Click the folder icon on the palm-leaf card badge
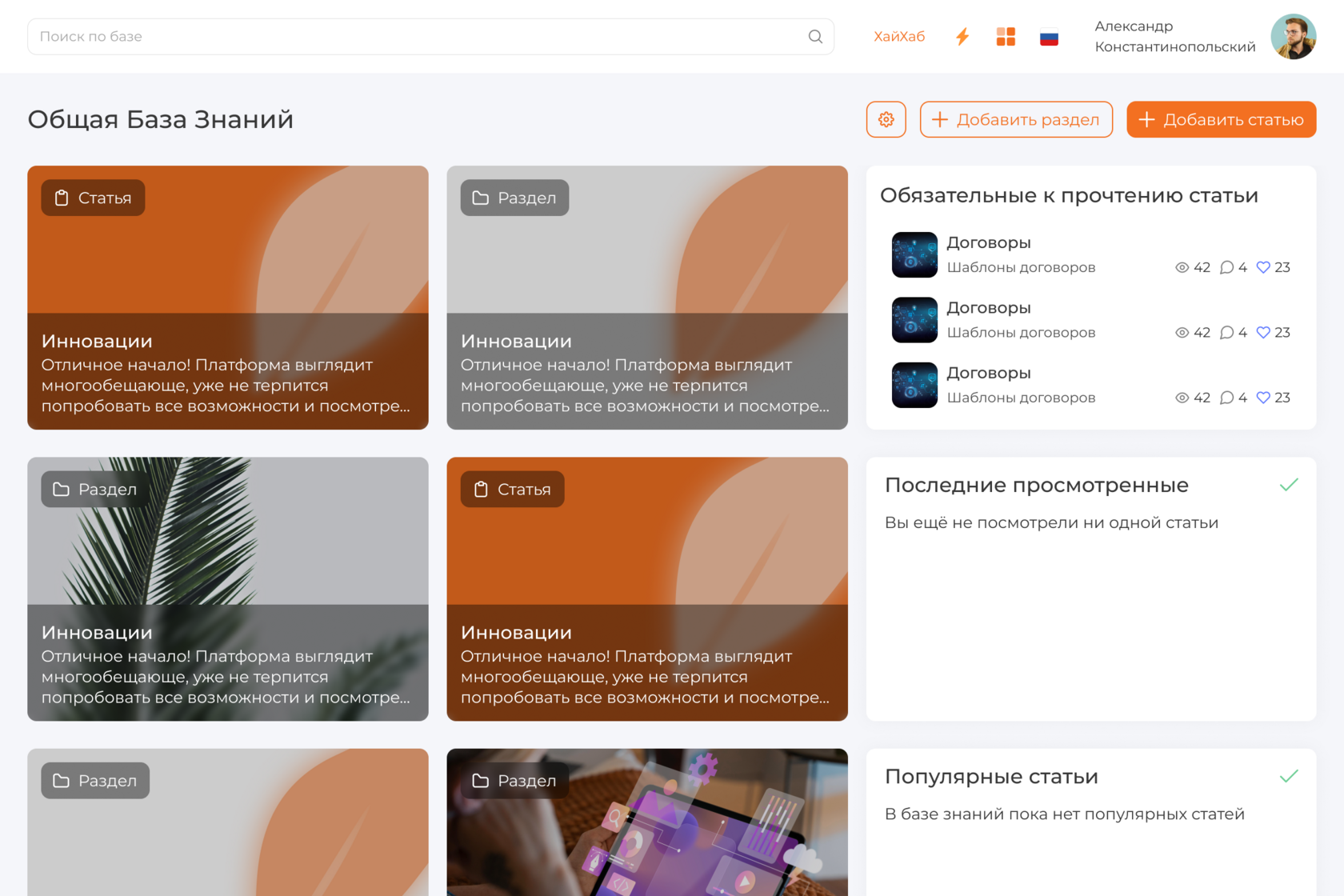 click(x=61, y=490)
